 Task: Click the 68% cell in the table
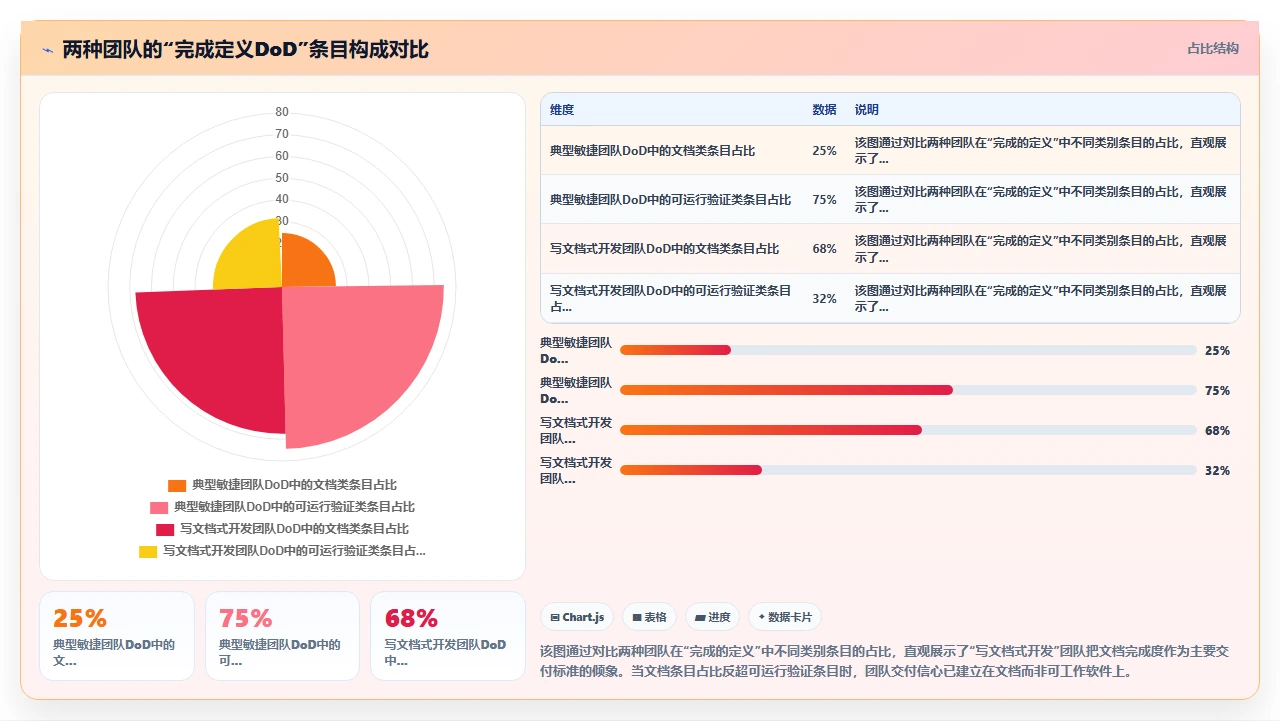(x=825, y=249)
